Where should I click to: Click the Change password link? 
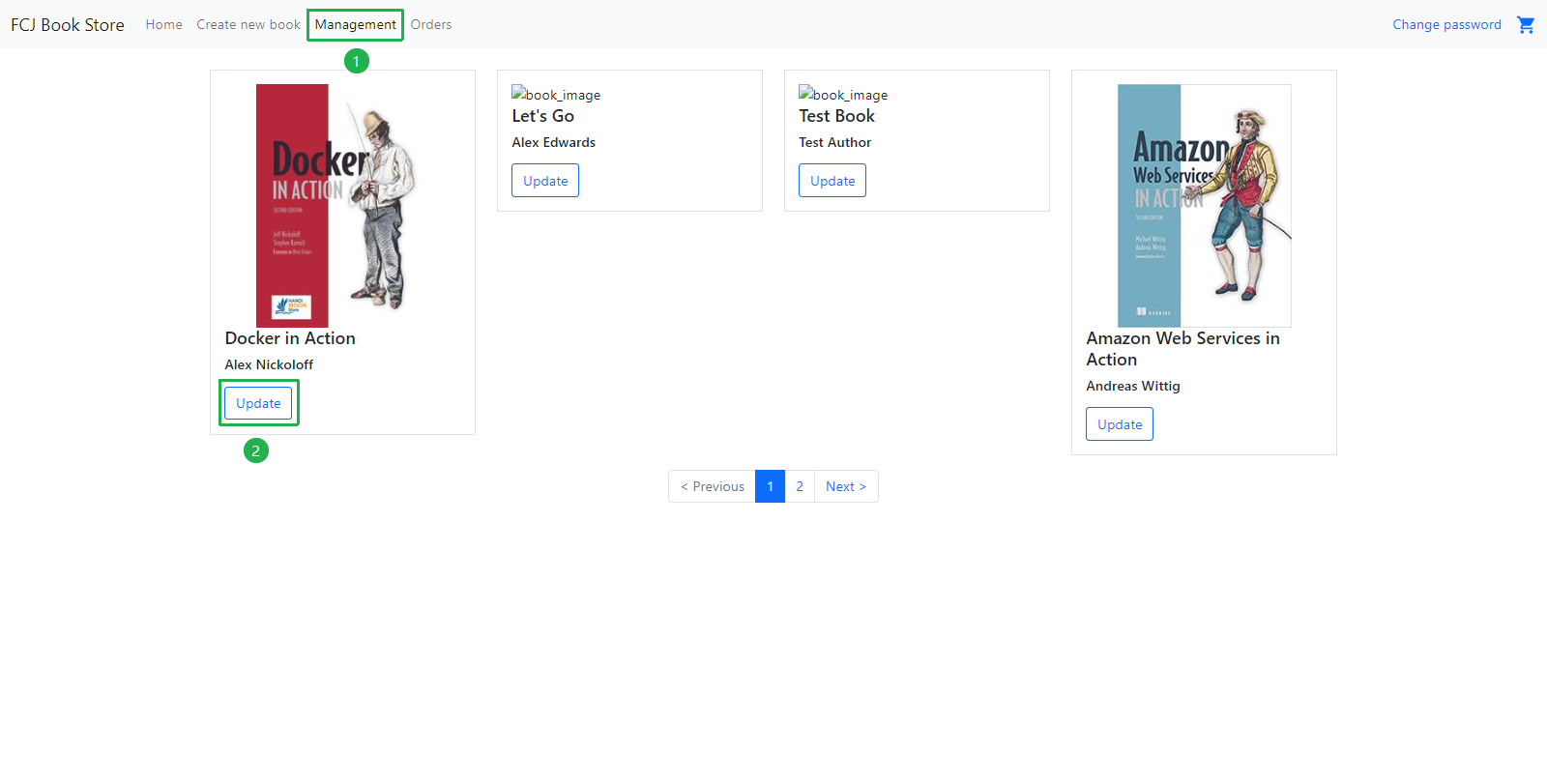pyautogui.click(x=1446, y=25)
